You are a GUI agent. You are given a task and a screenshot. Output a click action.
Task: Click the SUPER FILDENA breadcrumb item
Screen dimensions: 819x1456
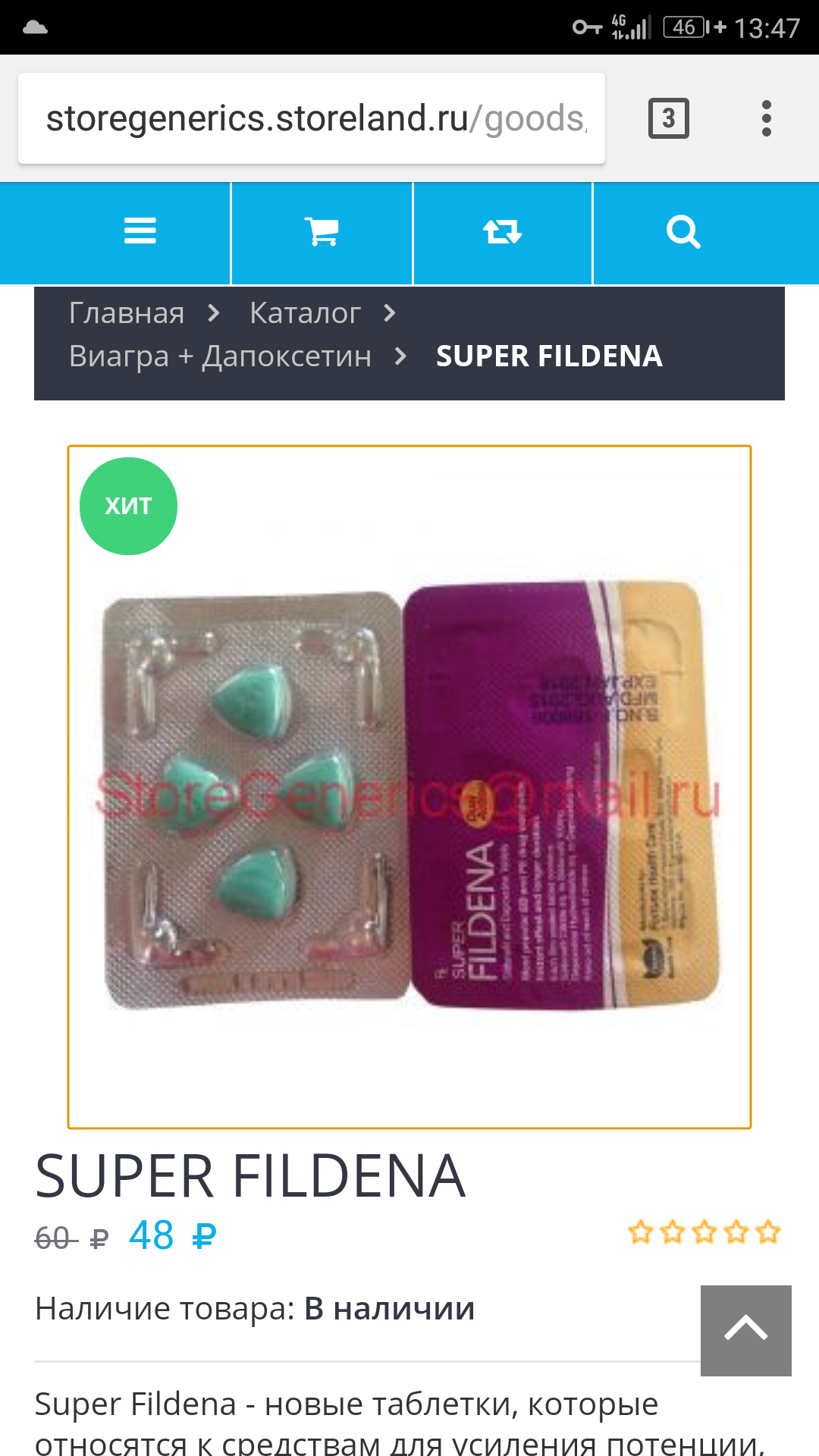[549, 356]
